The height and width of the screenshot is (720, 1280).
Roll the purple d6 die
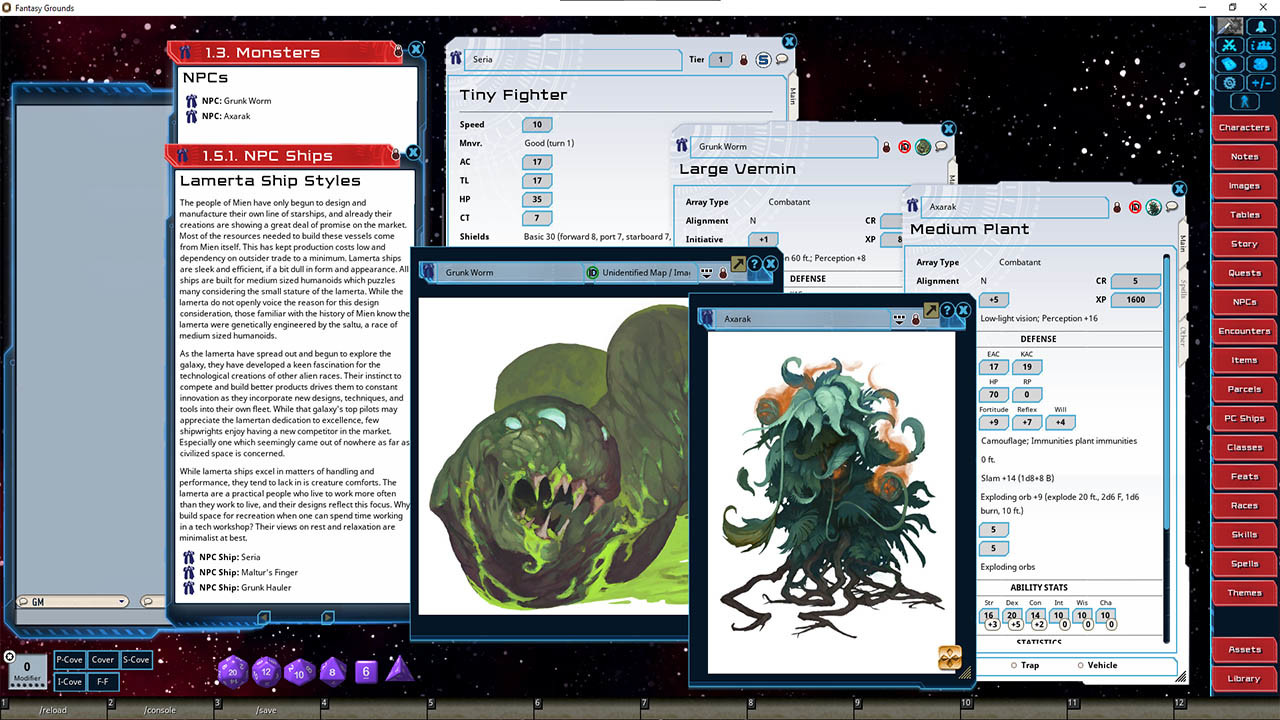[x=366, y=673]
